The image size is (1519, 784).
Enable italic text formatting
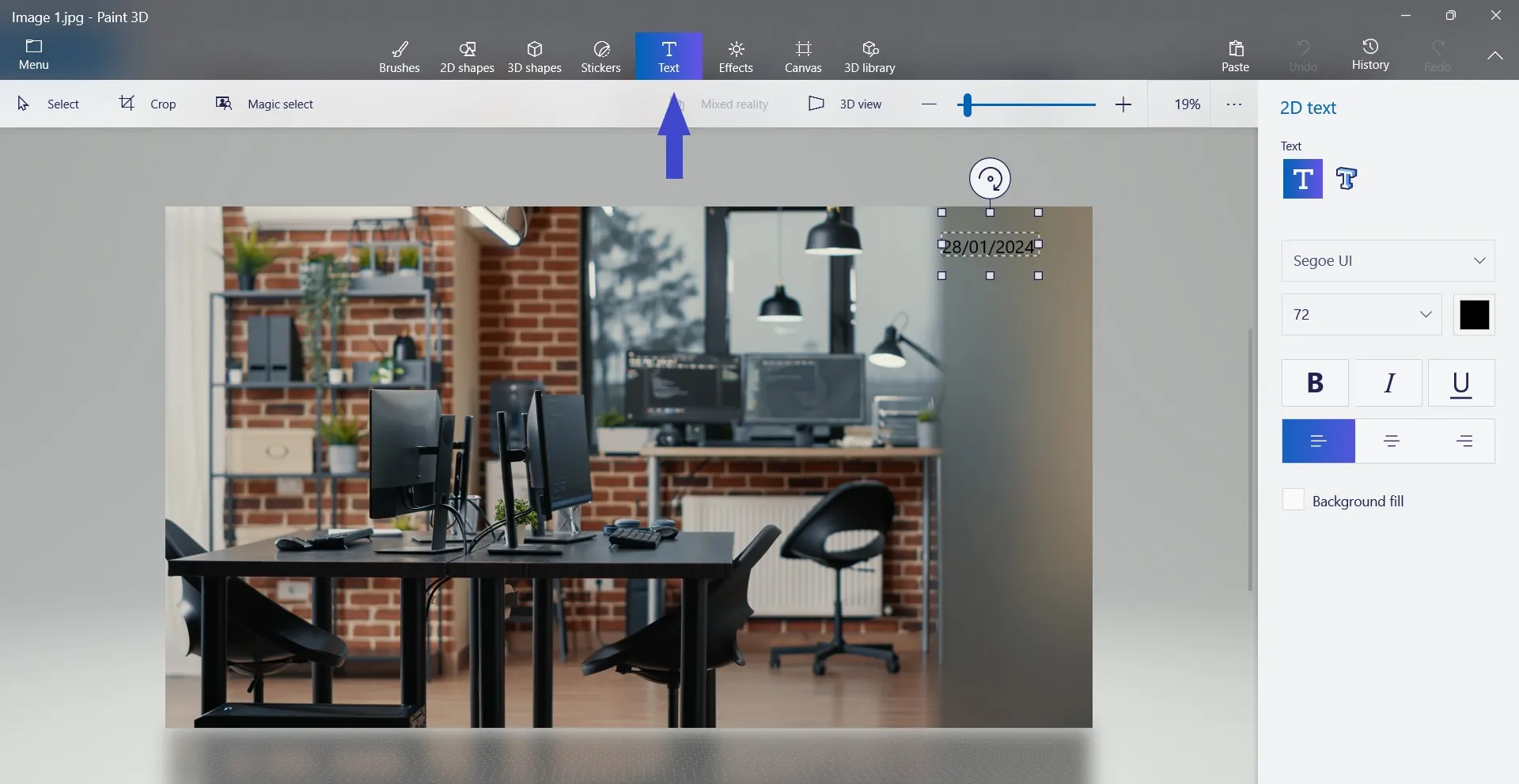[x=1388, y=383]
